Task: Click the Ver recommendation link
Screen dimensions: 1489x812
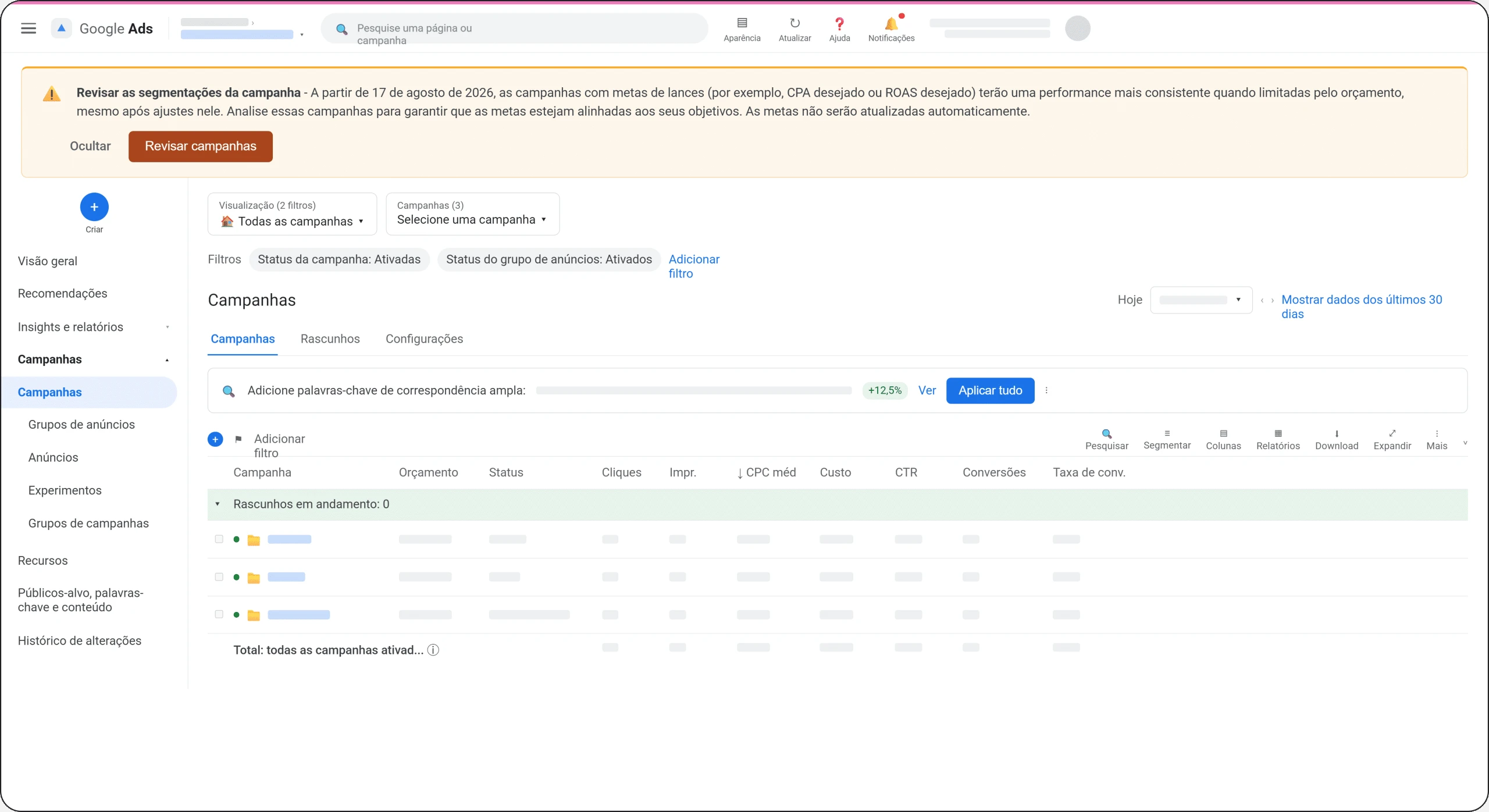Action: coord(927,390)
